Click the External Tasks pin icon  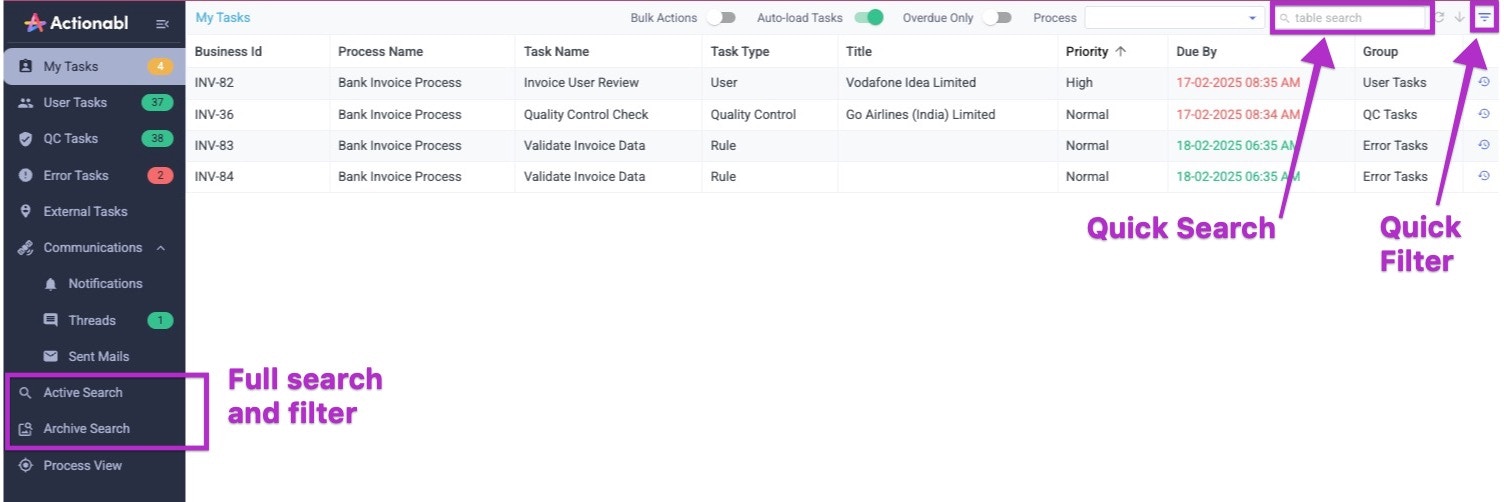[26, 211]
